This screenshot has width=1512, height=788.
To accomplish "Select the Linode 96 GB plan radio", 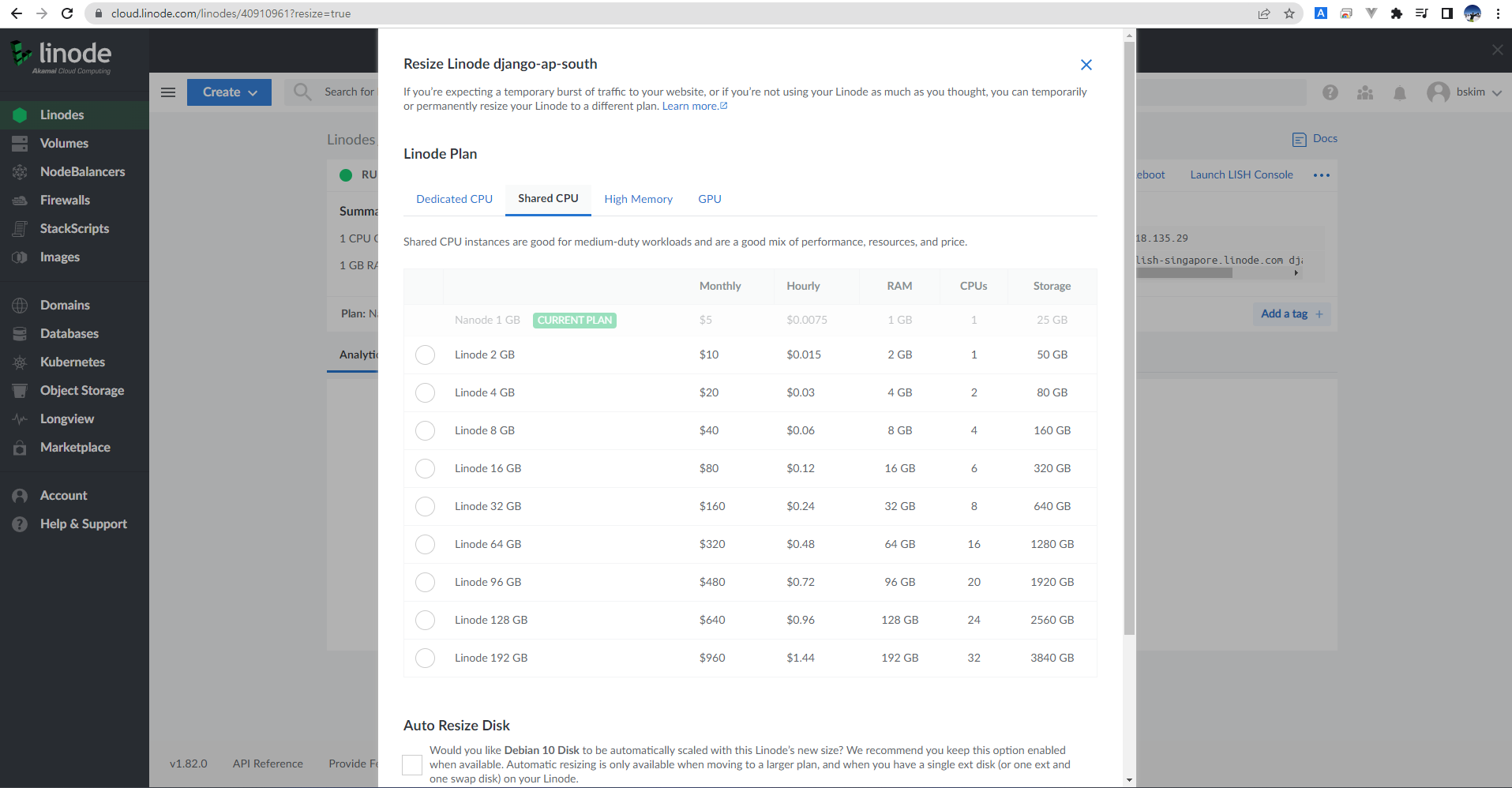I will tap(425, 582).
